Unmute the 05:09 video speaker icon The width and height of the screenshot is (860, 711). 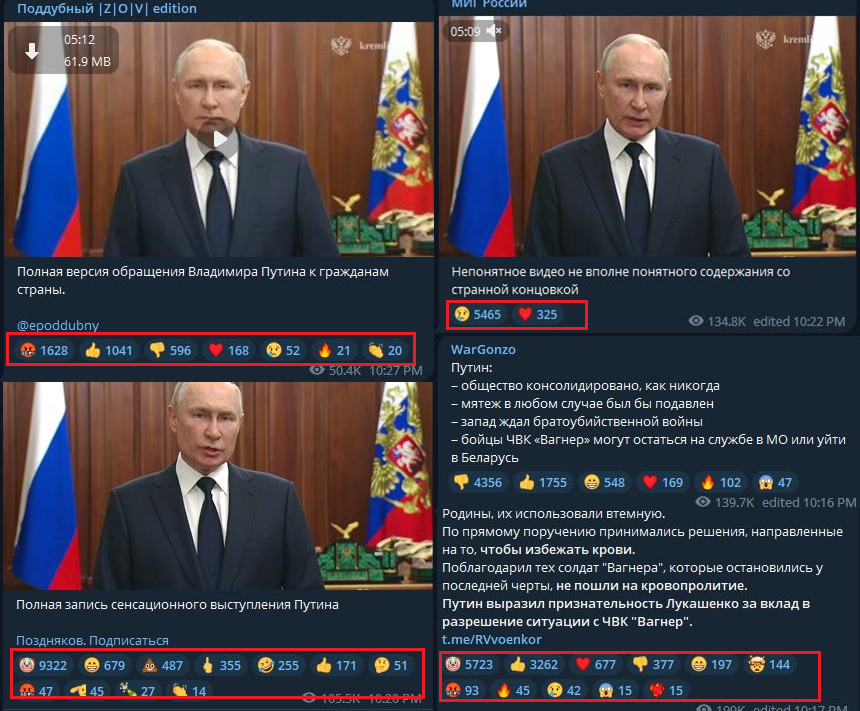click(x=494, y=31)
